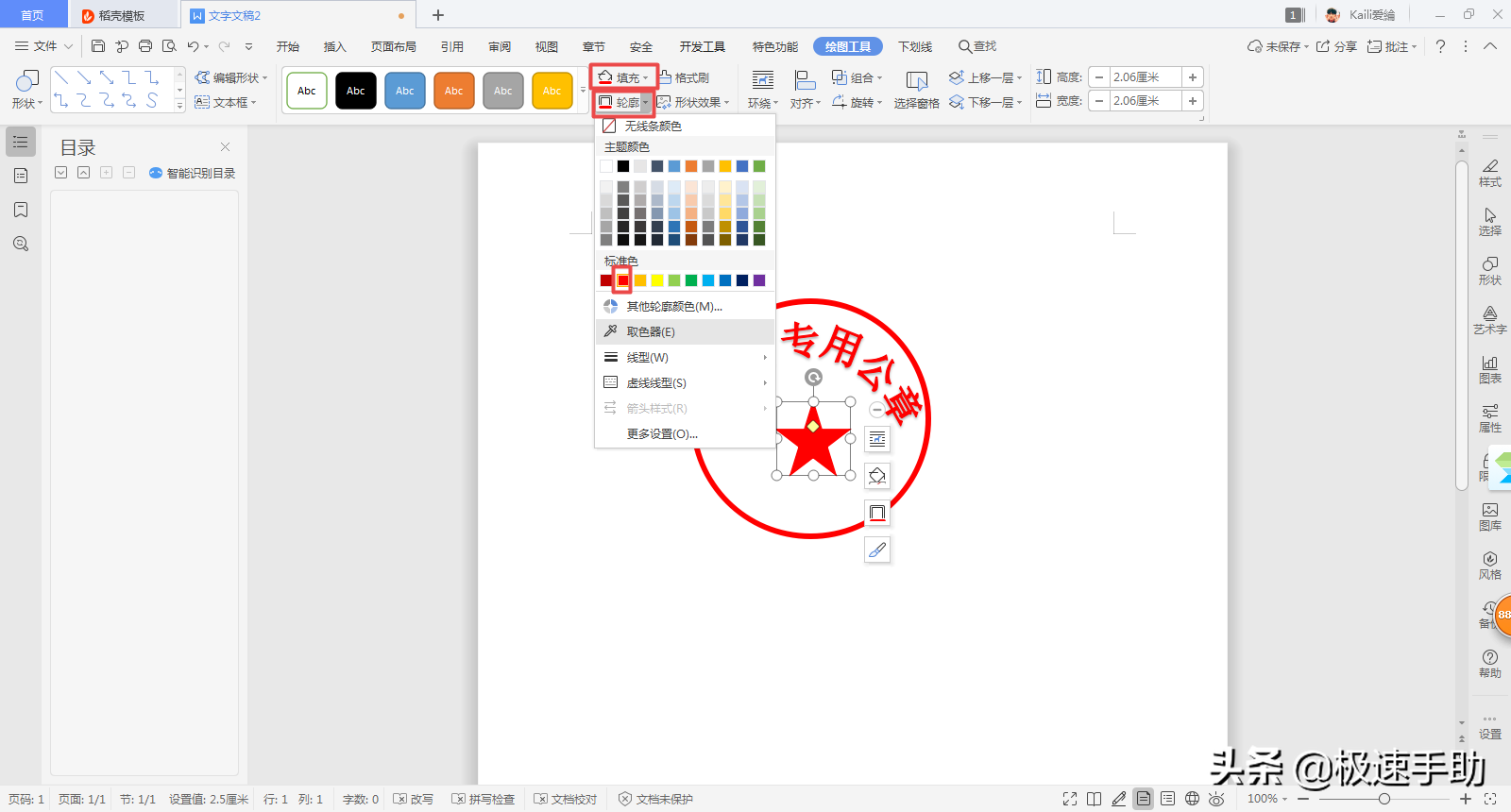Click Smart Identify TOC (智能识别目录)
The height and width of the screenshot is (812, 1511).
tap(193, 173)
